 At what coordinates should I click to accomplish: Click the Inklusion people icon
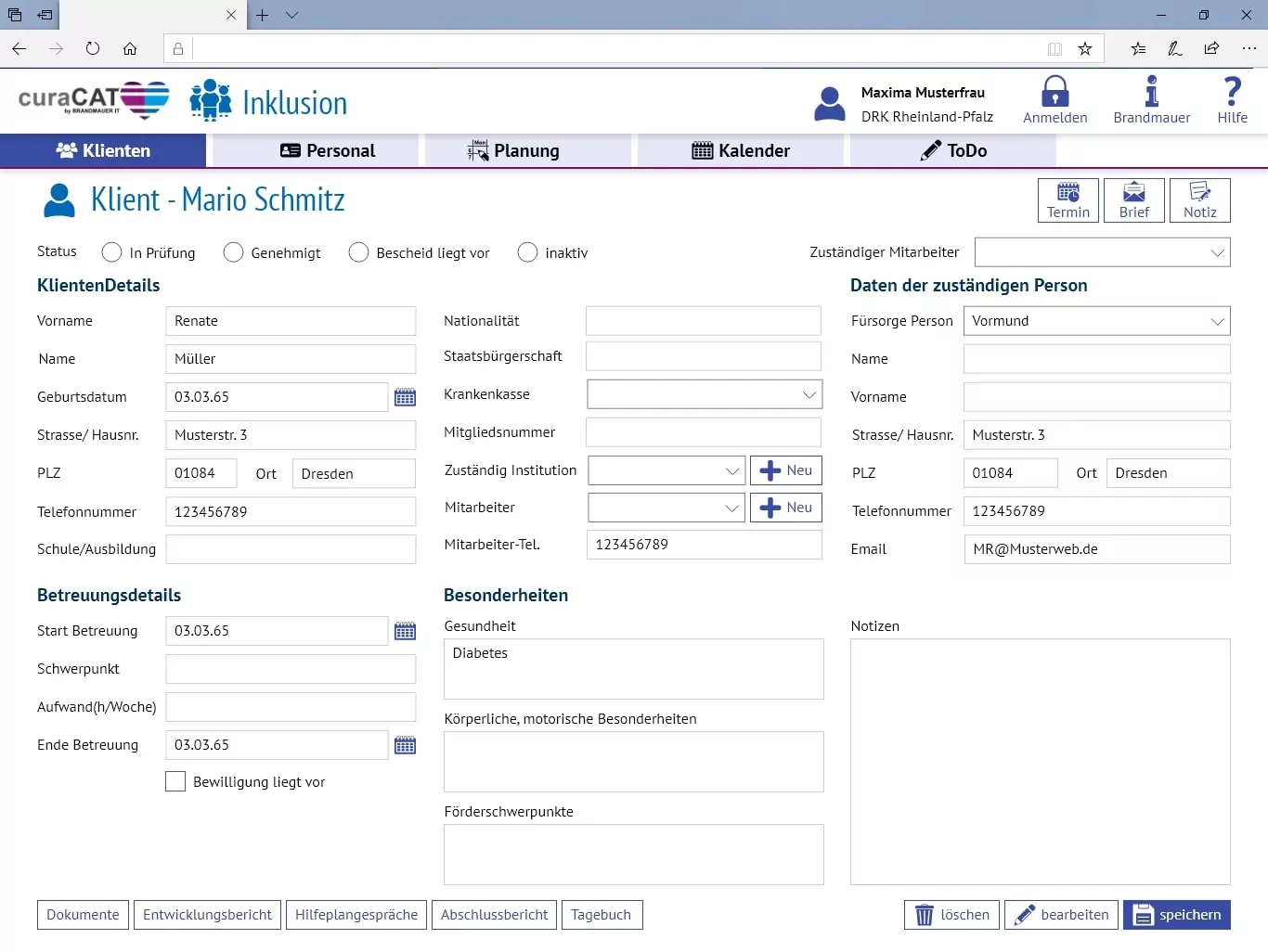(x=211, y=101)
